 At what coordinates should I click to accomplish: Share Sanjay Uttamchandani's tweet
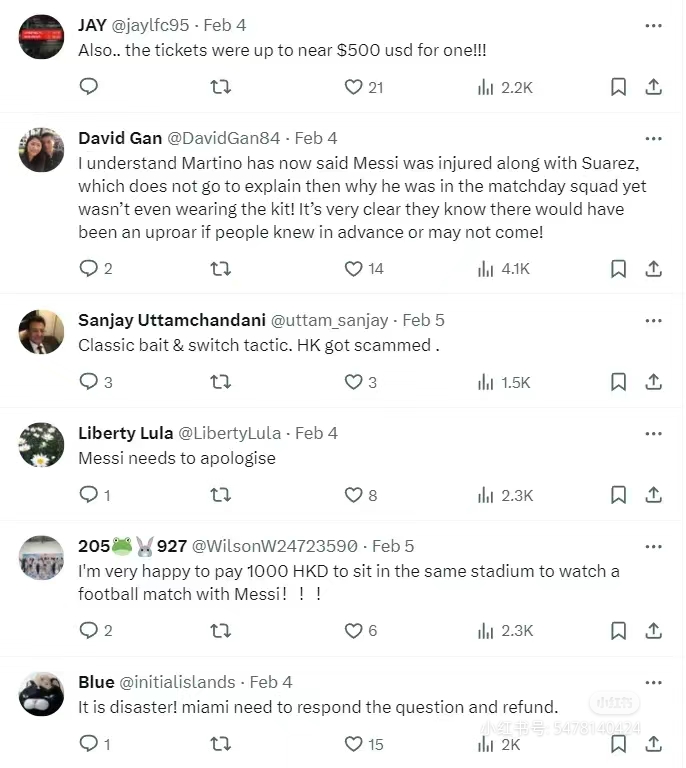pos(653,381)
